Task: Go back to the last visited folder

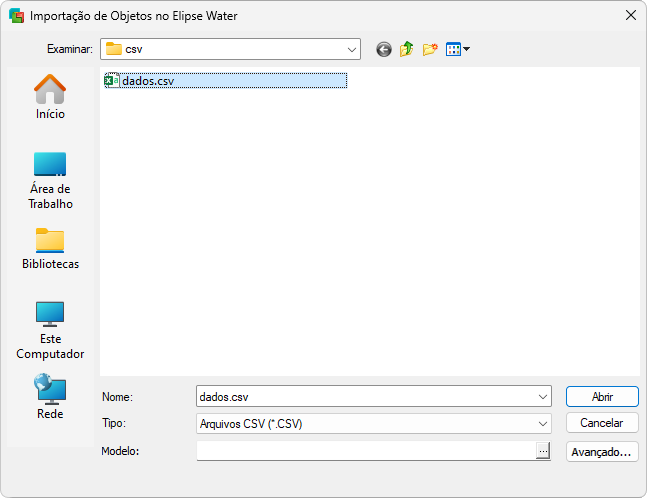Action: click(x=384, y=49)
